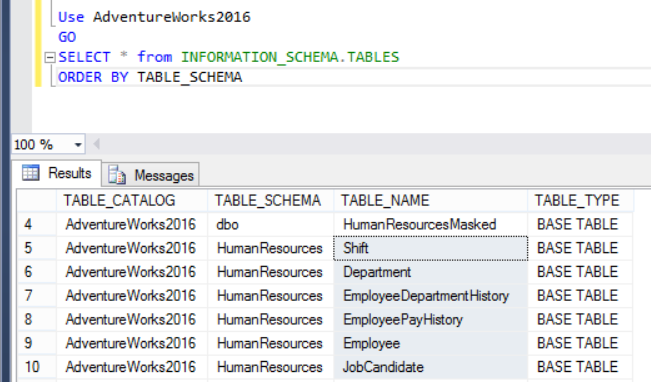This screenshot has width=651, height=382.
Task: Select the TABLE_NAME column header
Action: point(431,201)
